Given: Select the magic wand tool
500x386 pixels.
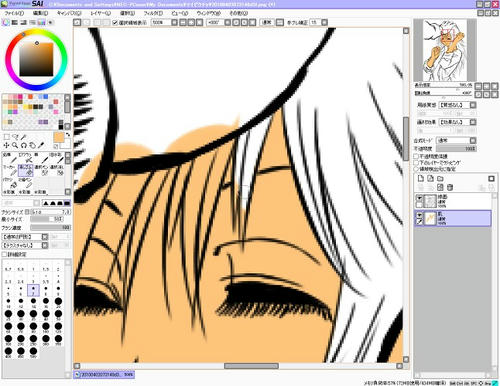Looking at the screenshot, I should (x=24, y=137).
